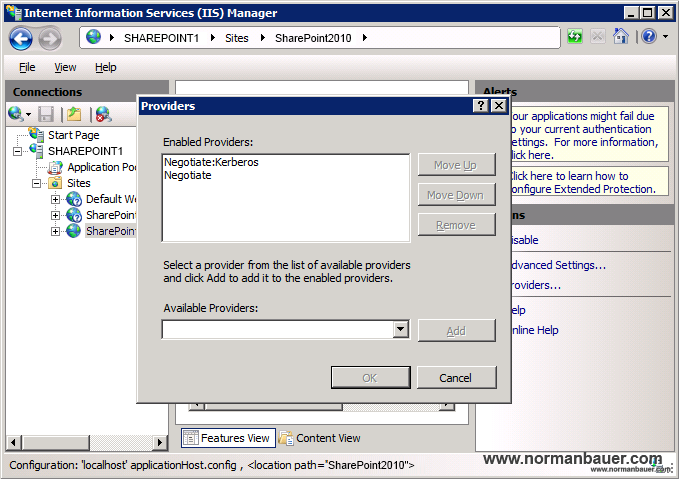679x479 pixels.
Task: Open the File menu
Action: [x=27, y=67]
